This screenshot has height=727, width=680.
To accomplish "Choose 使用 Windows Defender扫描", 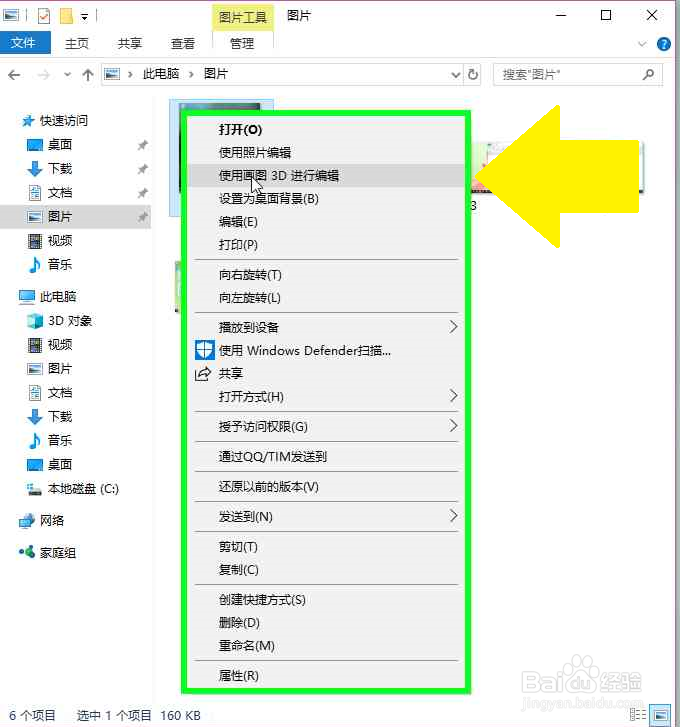I will click(x=326, y=351).
